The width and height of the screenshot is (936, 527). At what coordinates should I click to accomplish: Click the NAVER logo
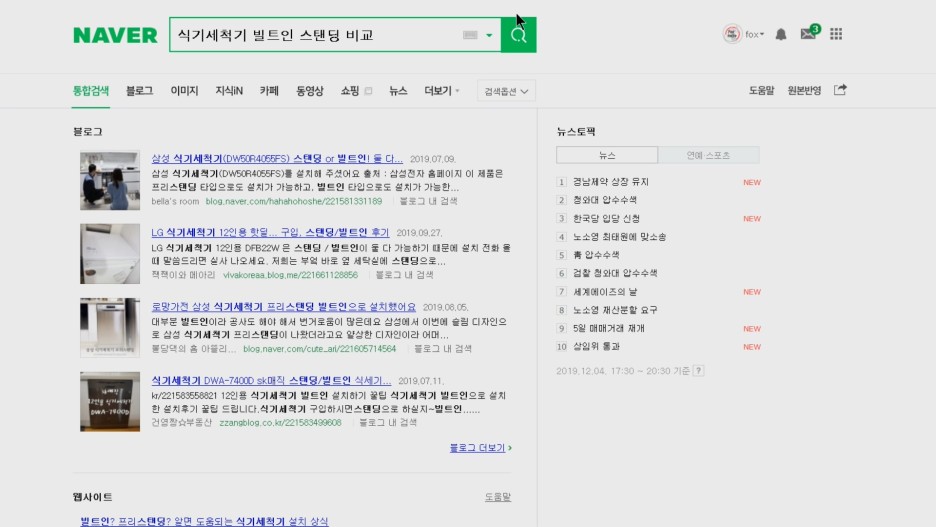point(115,35)
